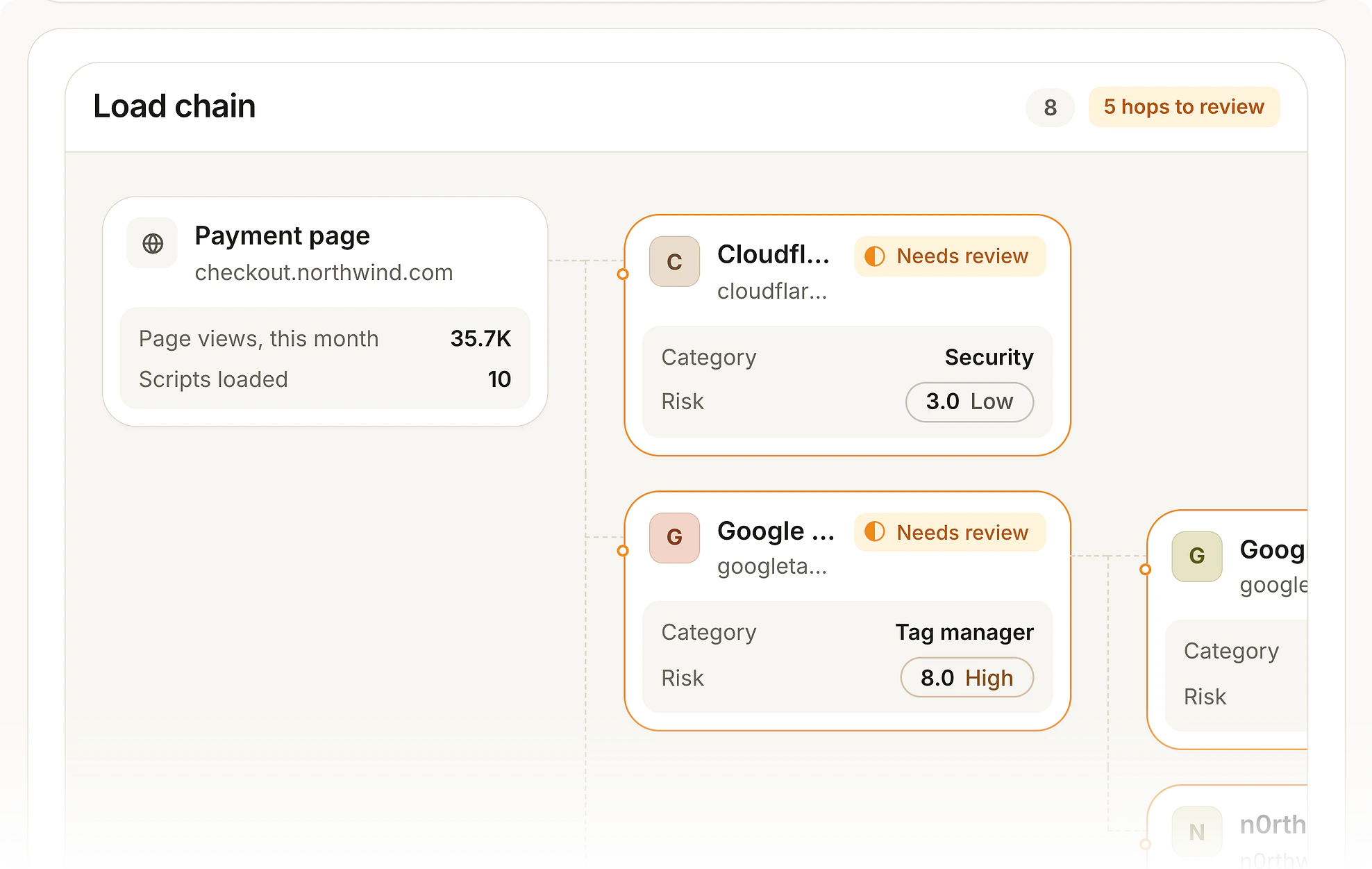This screenshot has width=1372, height=869.
Task: Click the orange connector dot on the Google Tag manager card
Action: click(623, 551)
